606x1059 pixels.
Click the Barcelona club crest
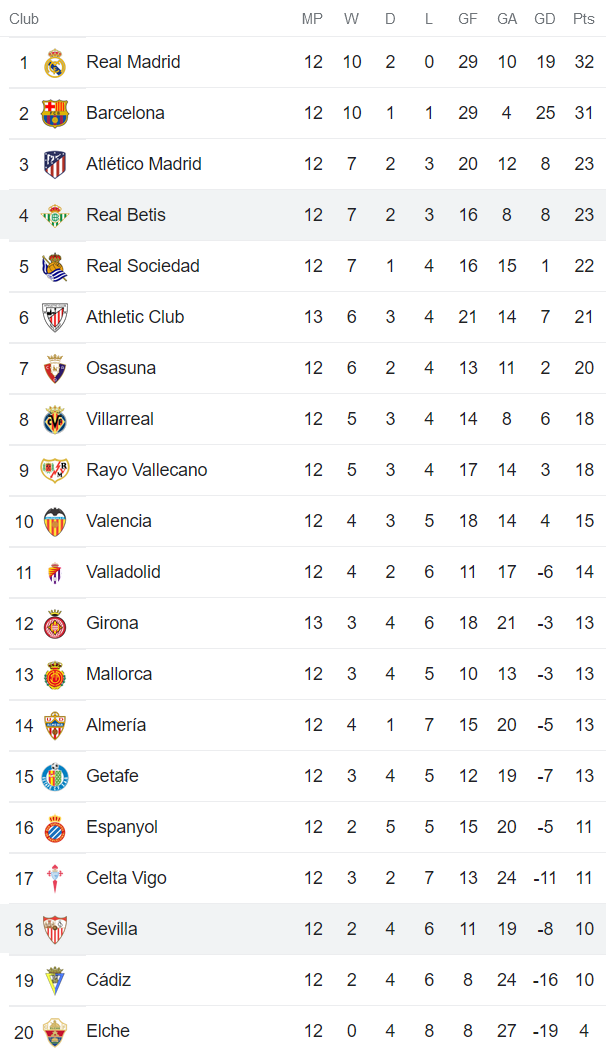click(55, 114)
